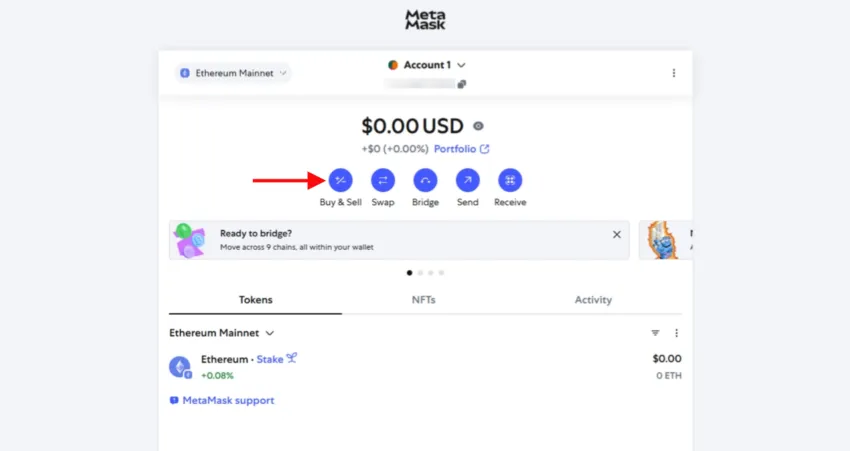
Task: Click the Receive icon button
Action: pos(510,181)
